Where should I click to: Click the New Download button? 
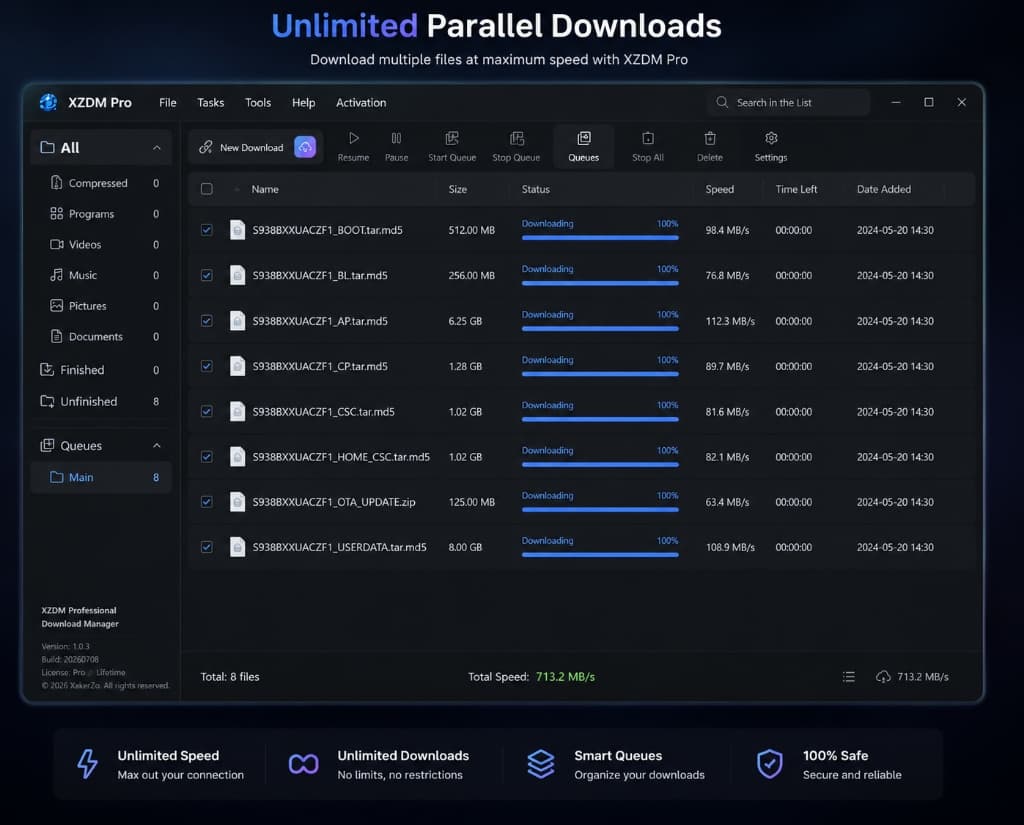pyautogui.click(x=256, y=147)
